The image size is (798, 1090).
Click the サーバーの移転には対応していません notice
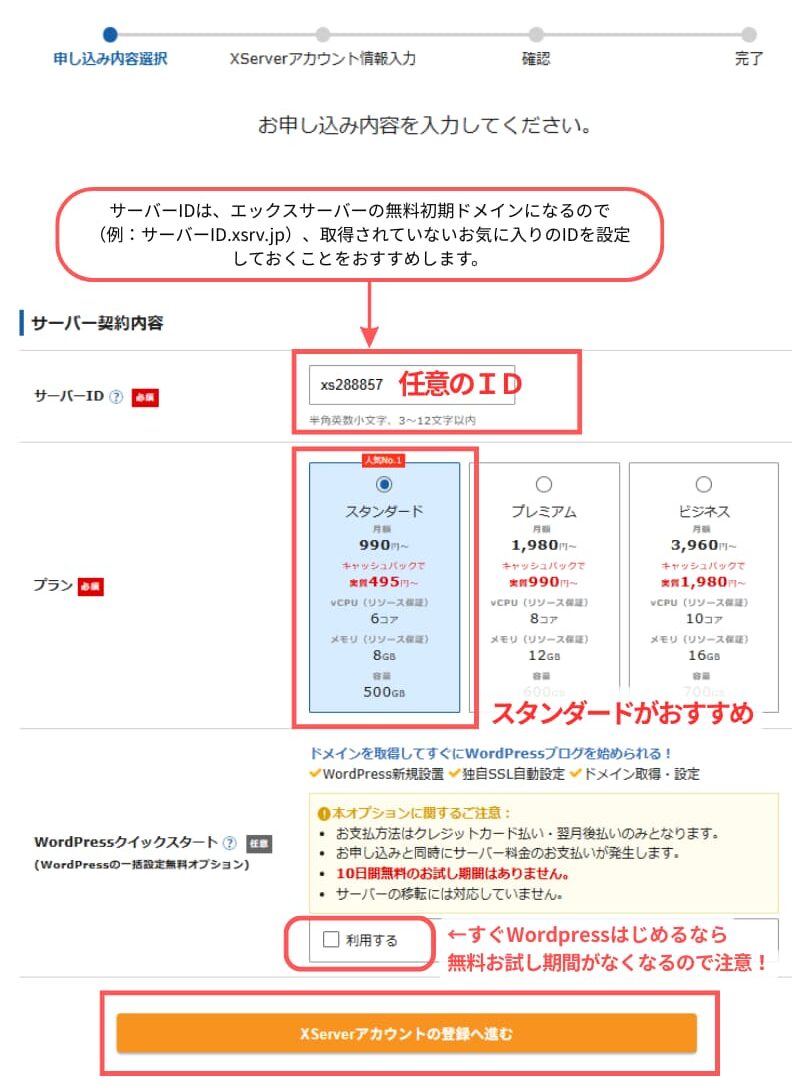coord(450,895)
